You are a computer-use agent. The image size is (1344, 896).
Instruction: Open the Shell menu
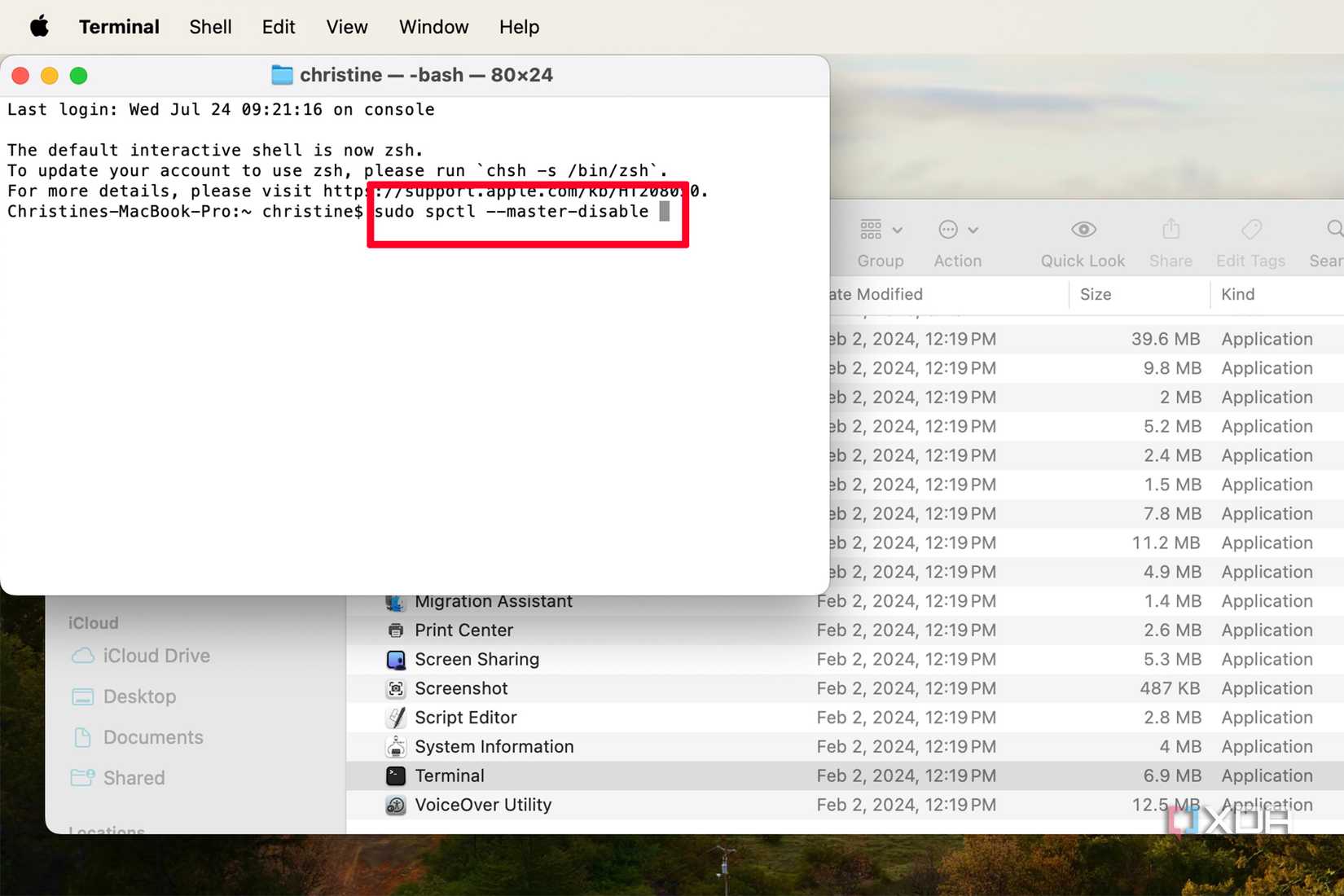(210, 27)
